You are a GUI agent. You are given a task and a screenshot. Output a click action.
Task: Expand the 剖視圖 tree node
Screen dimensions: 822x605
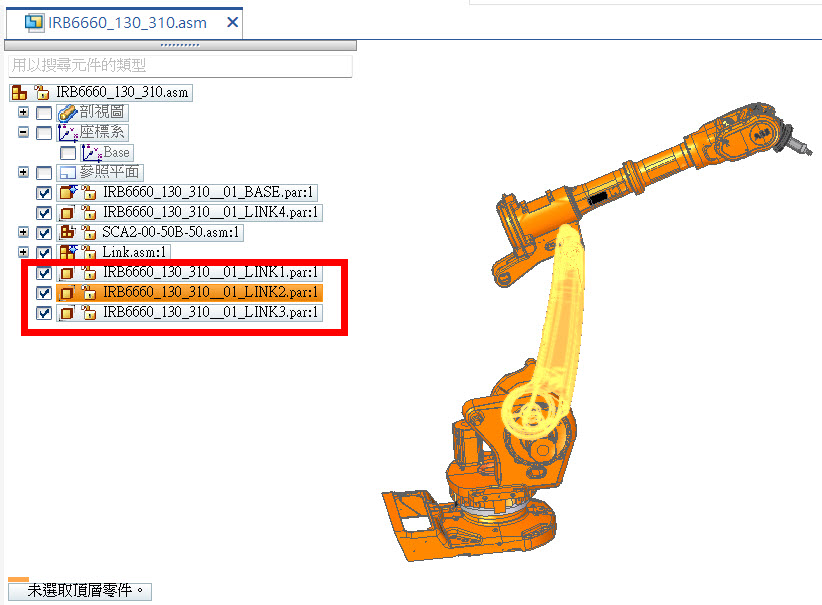pos(23,112)
